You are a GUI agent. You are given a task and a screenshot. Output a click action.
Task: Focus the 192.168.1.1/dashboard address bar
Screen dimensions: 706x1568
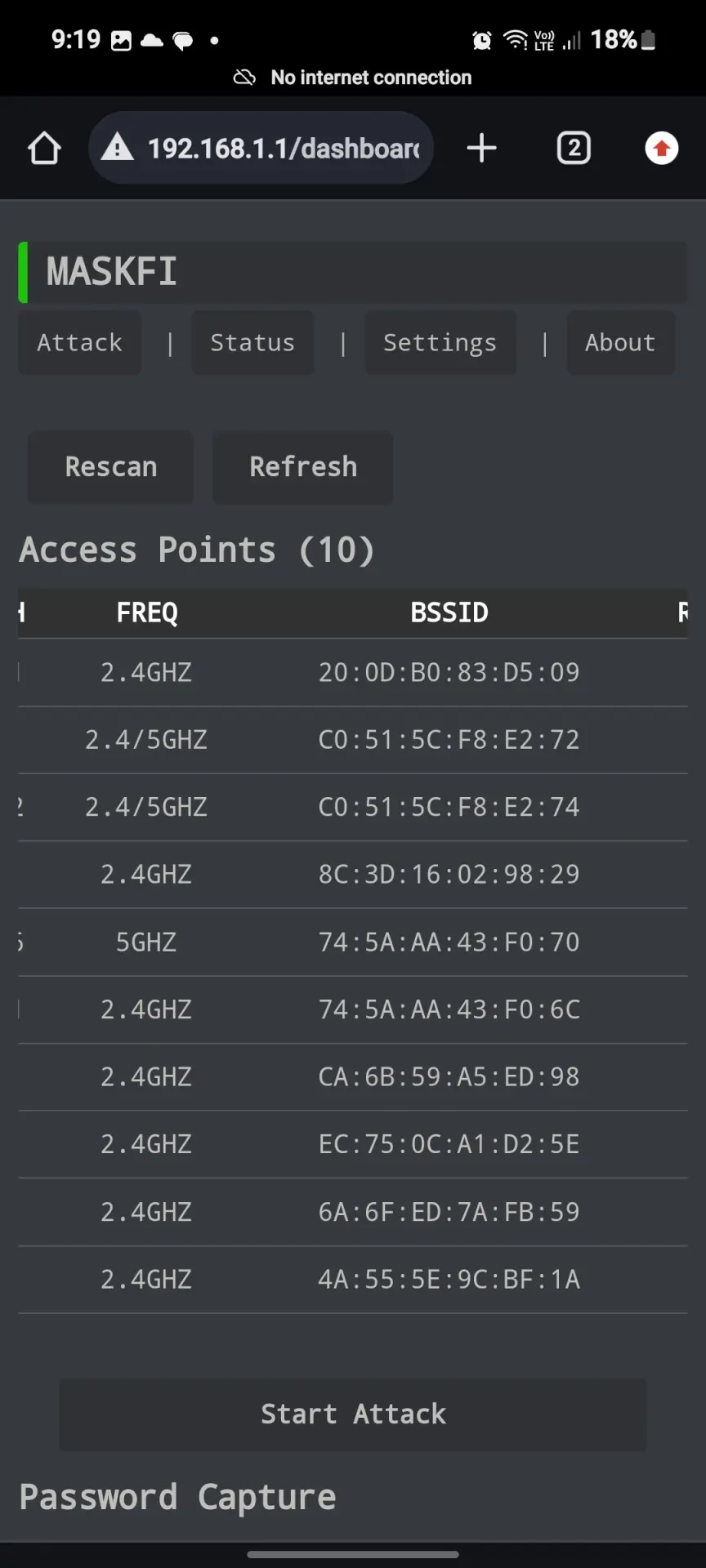pyautogui.click(x=261, y=148)
